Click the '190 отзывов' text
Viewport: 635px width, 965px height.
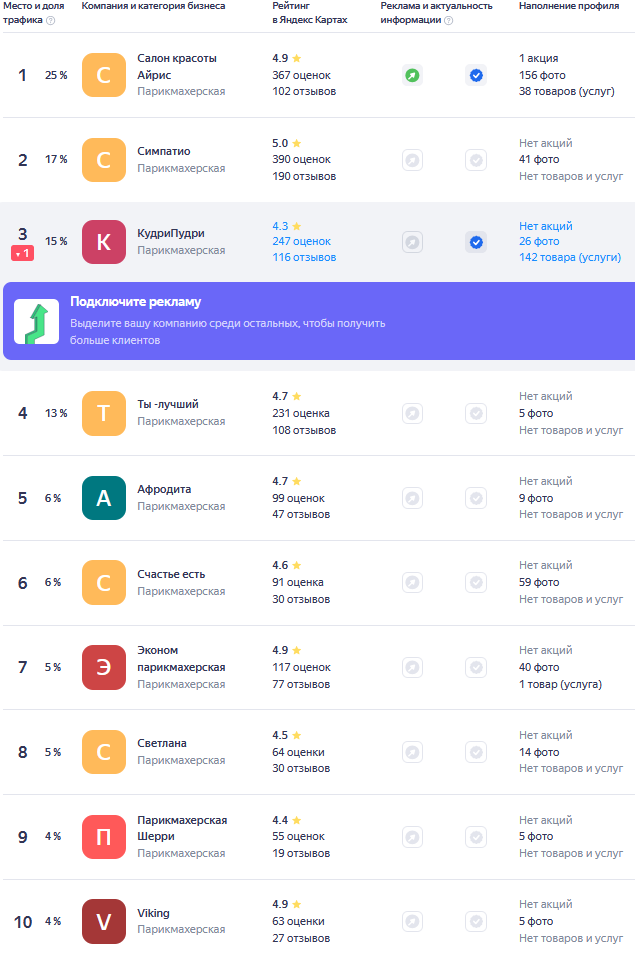pos(304,176)
